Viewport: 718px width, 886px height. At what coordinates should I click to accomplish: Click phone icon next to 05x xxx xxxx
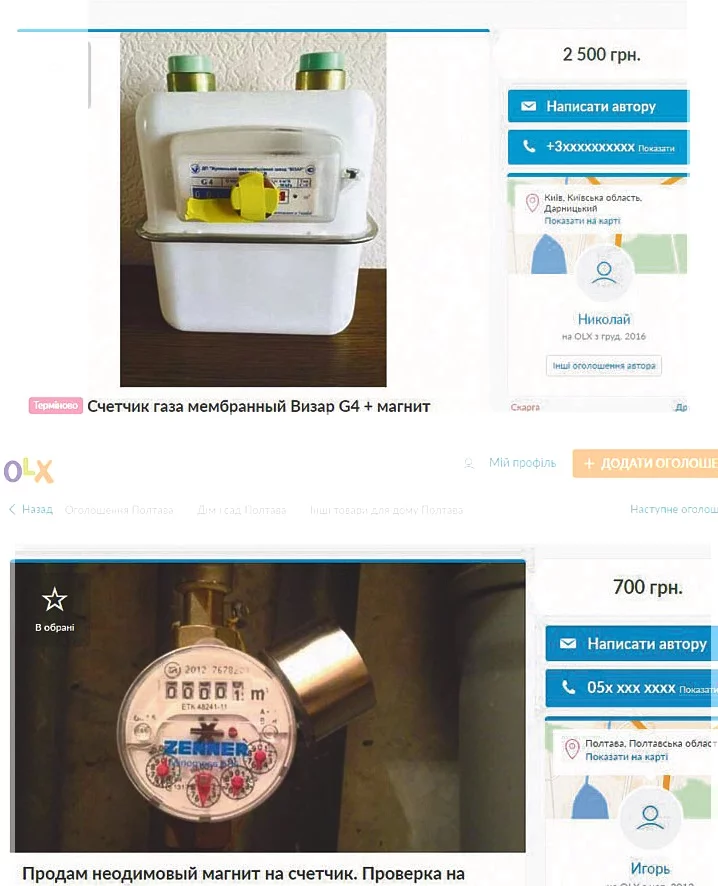[568, 687]
